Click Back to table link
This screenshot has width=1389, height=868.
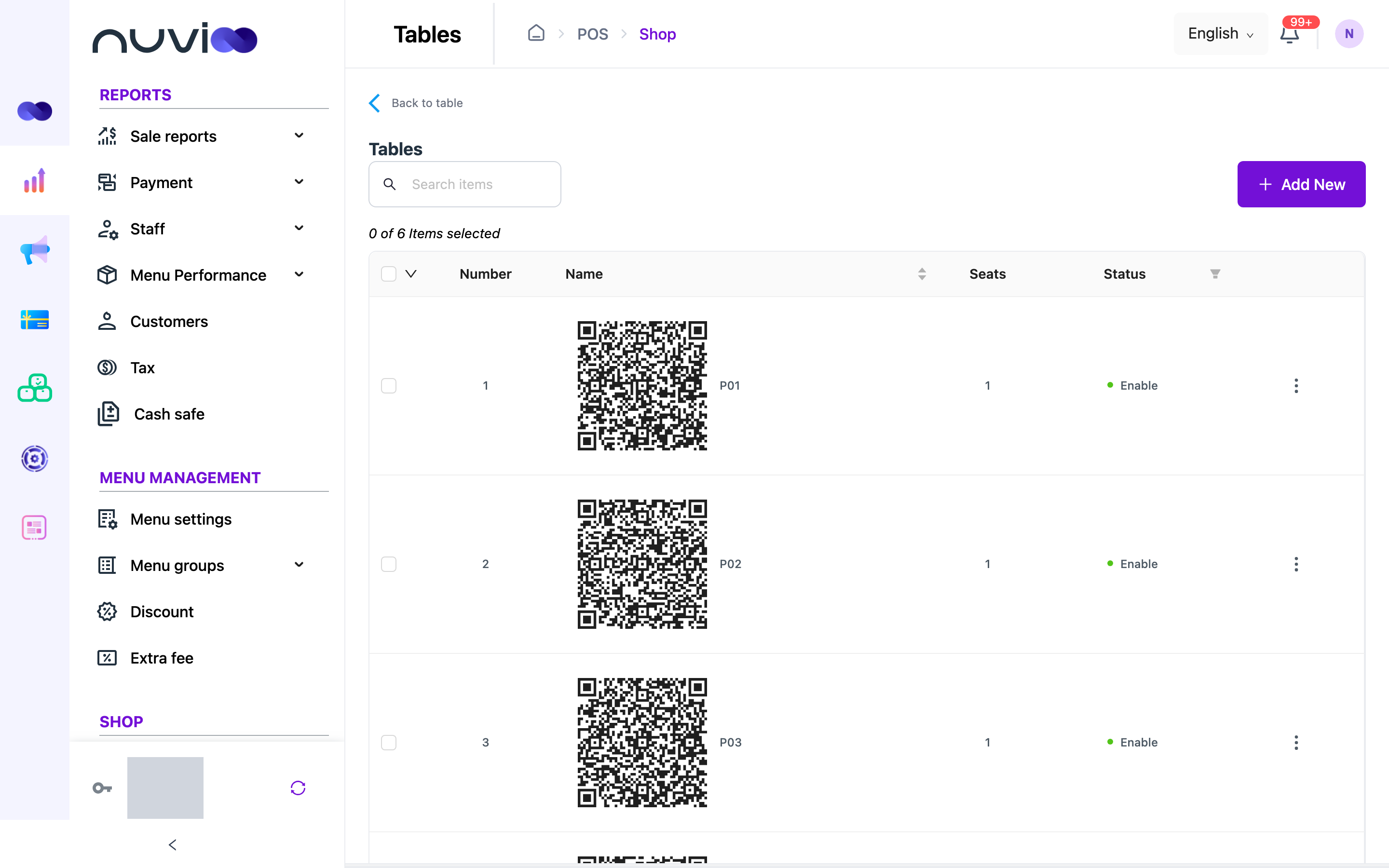(426, 103)
